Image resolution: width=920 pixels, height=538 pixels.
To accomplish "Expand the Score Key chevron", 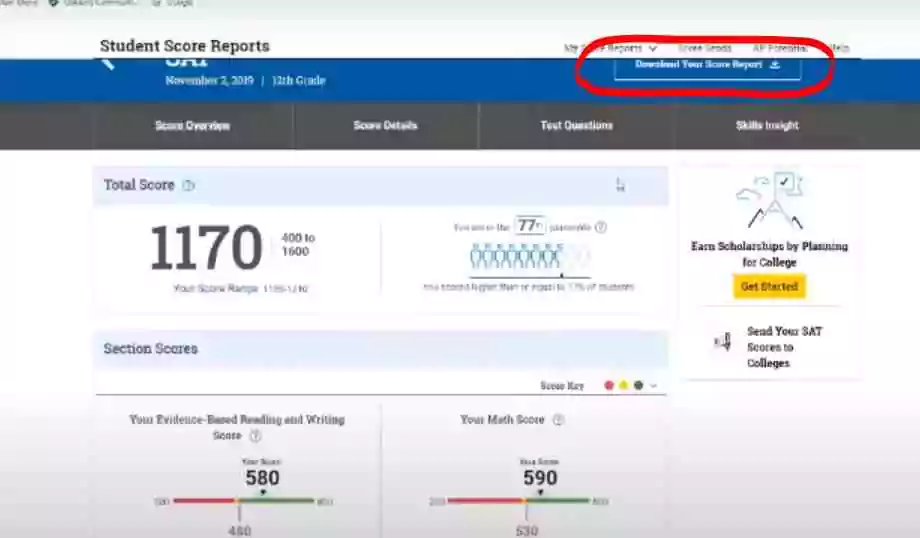I will click(654, 385).
